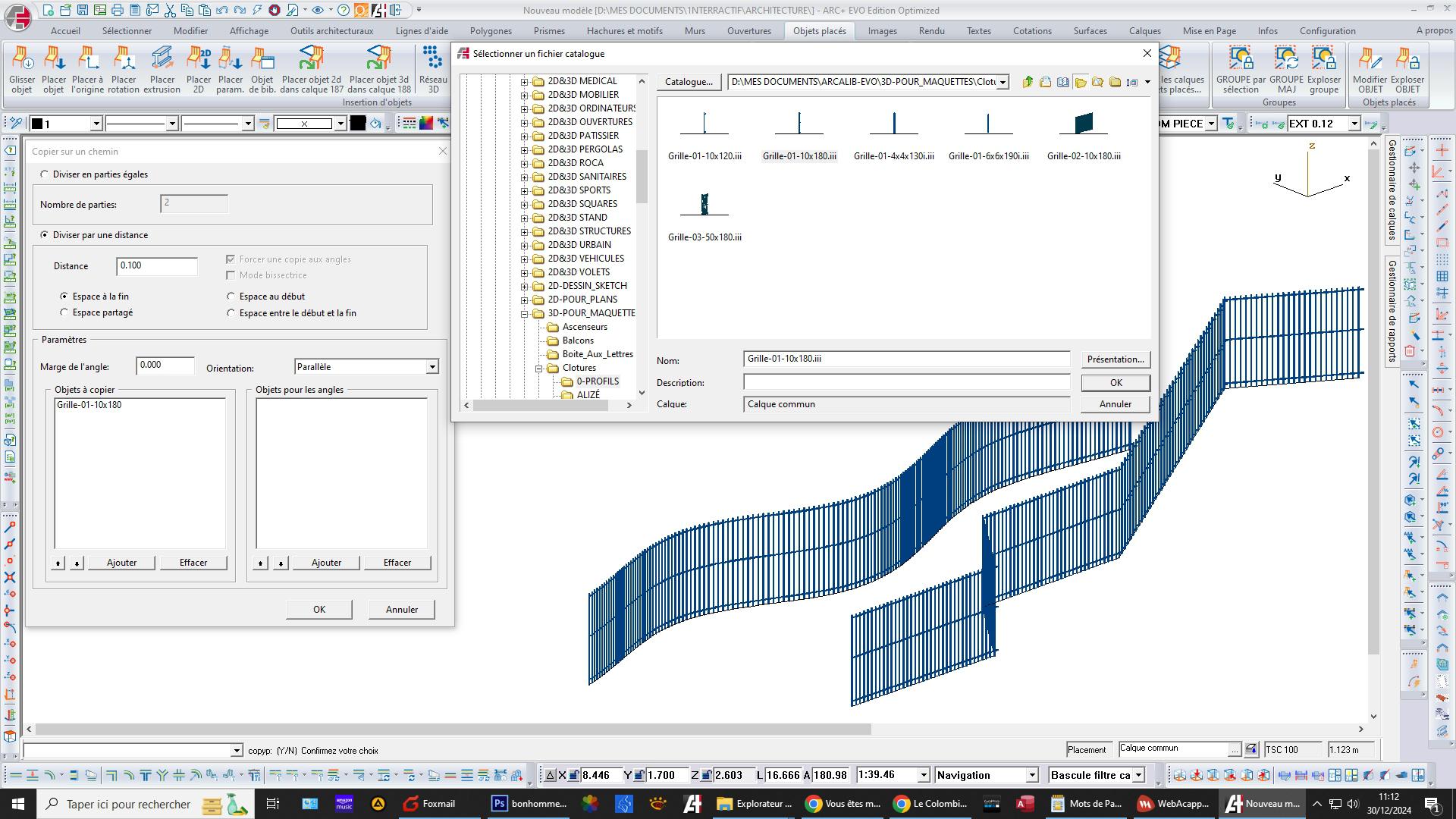Click the Placer extrusion icon
Image resolution: width=1456 pixels, height=819 pixels.
162,68
